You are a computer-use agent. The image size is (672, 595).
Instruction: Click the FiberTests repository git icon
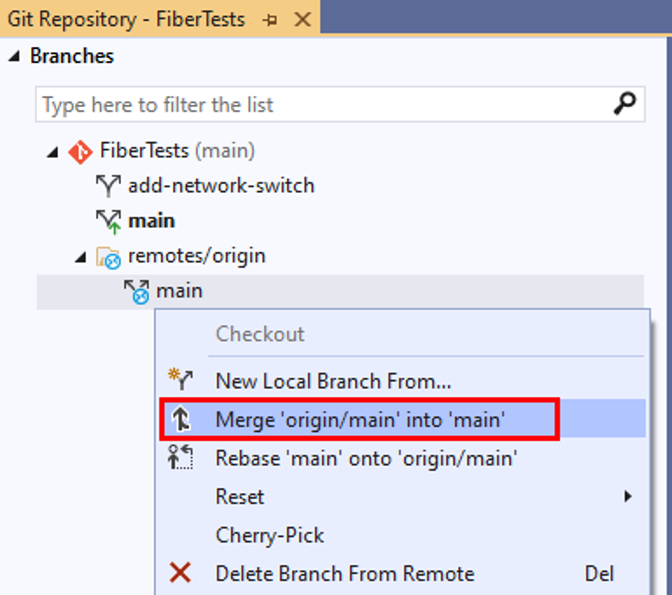click(x=80, y=151)
